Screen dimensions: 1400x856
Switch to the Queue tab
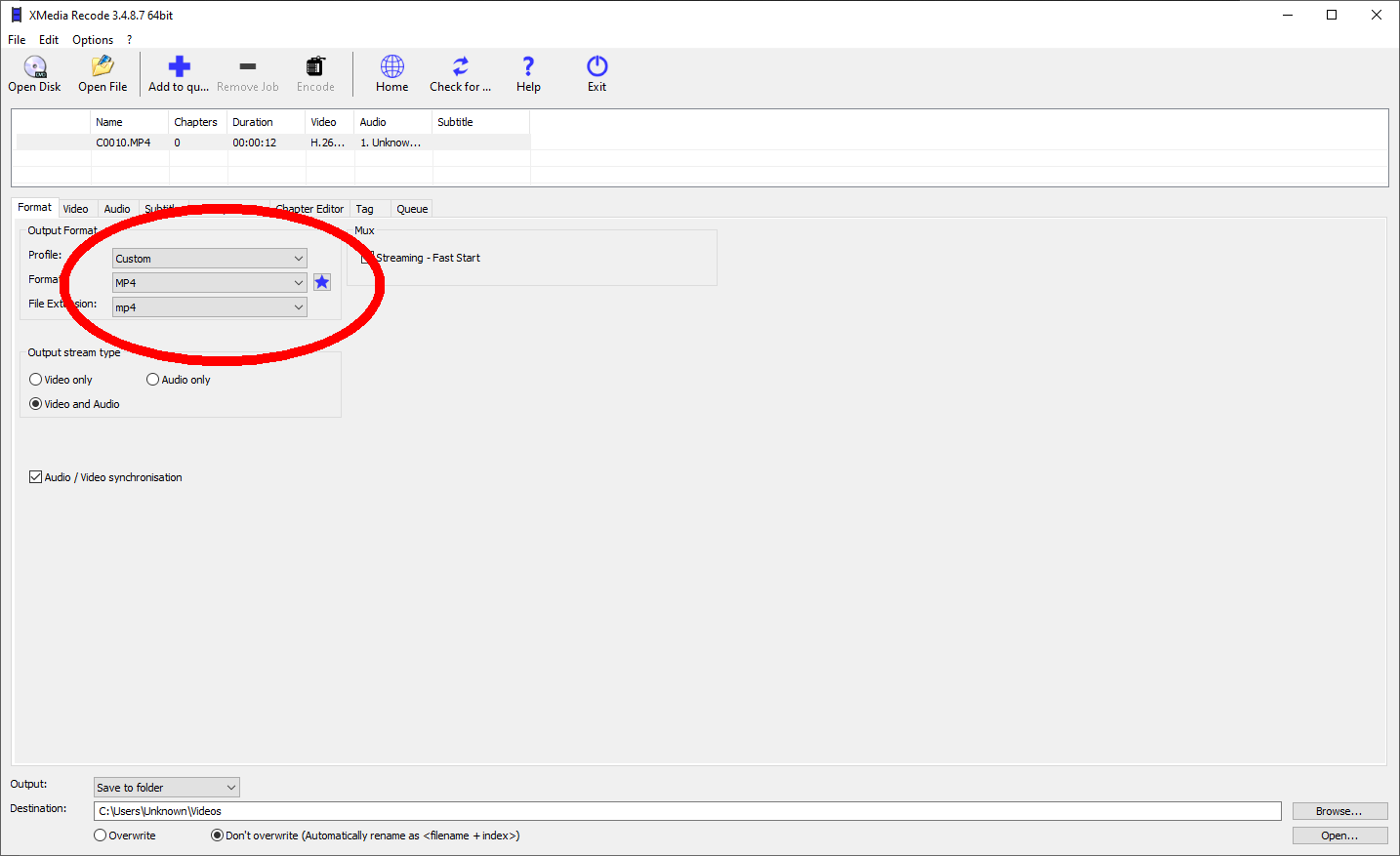coord(412,209)
